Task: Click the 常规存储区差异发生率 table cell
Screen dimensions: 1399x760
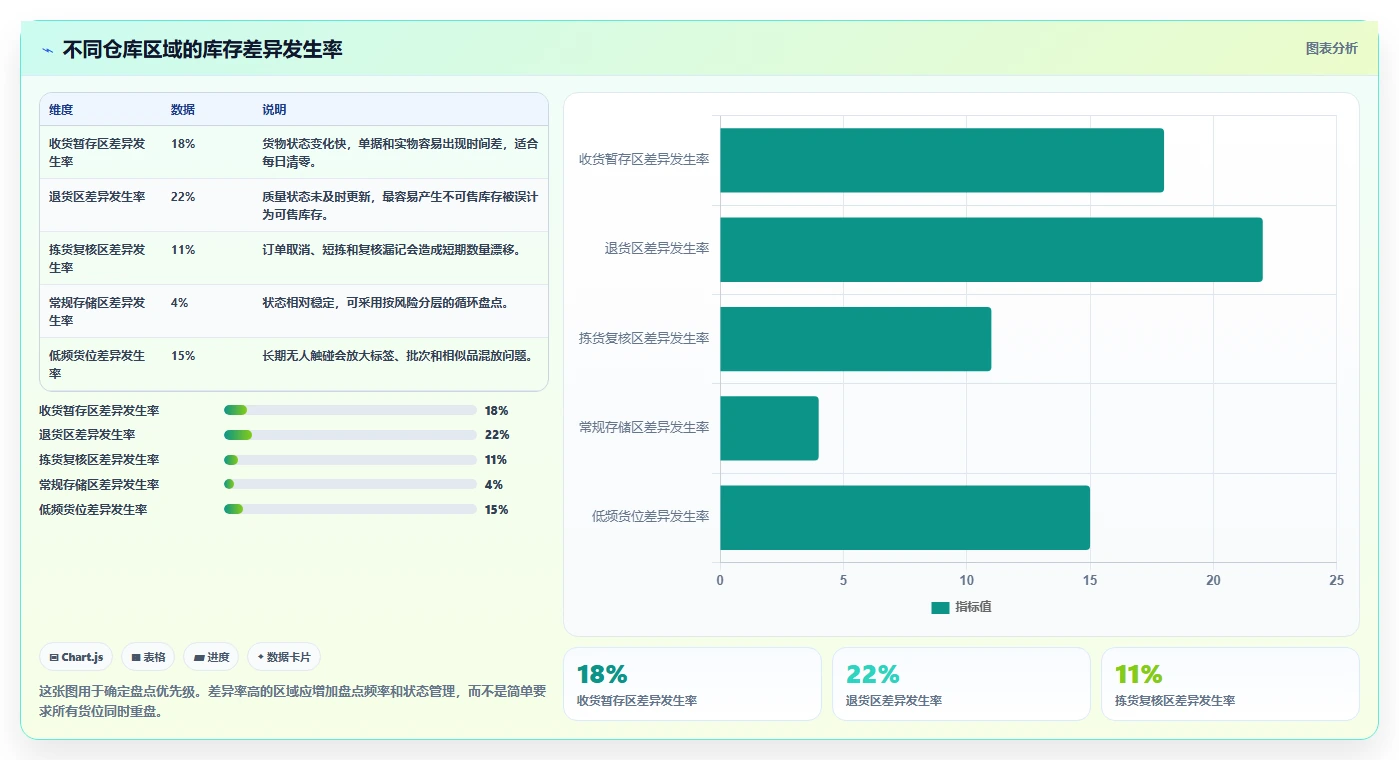Action: (x=100, y=311)
